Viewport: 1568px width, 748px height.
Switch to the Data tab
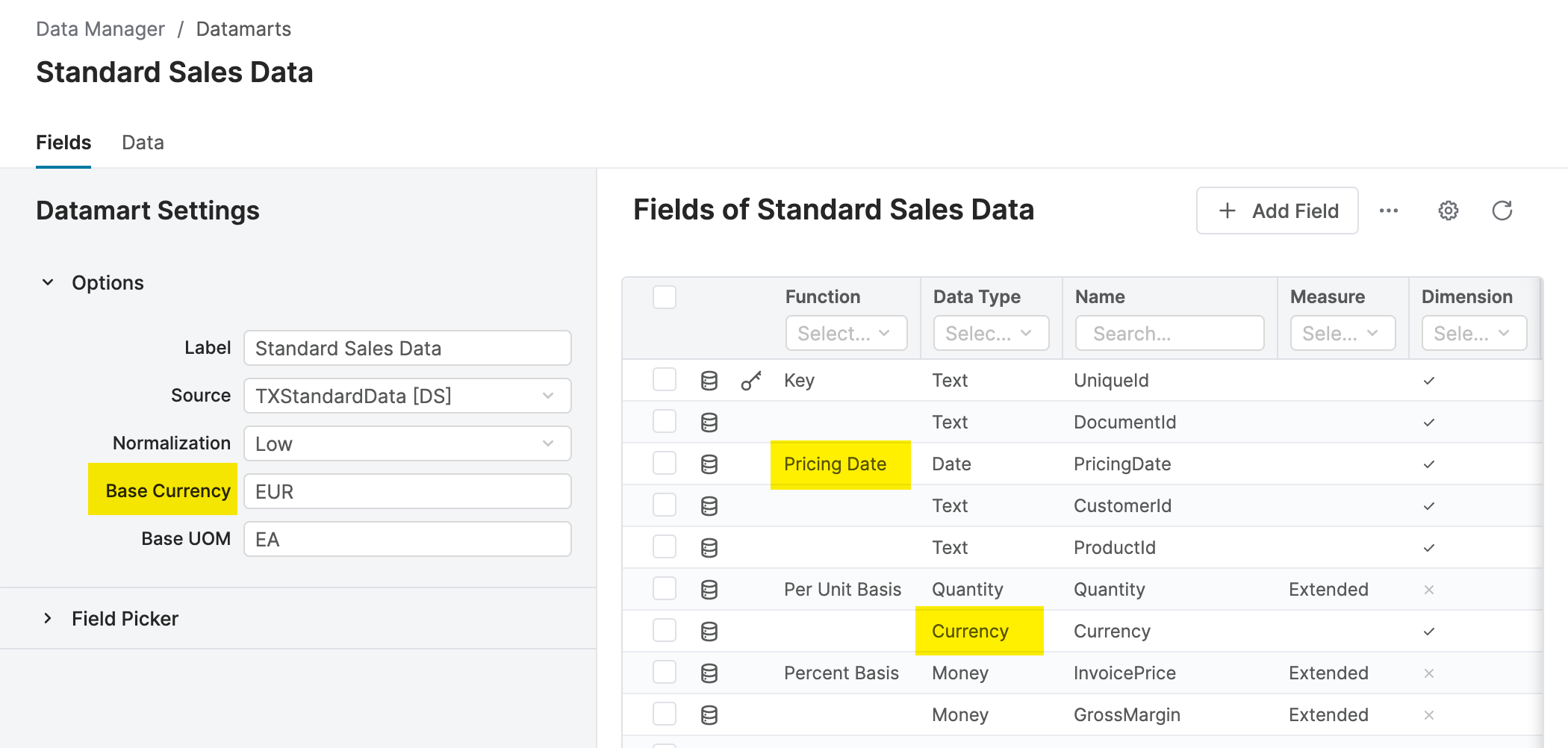point(143,143)
